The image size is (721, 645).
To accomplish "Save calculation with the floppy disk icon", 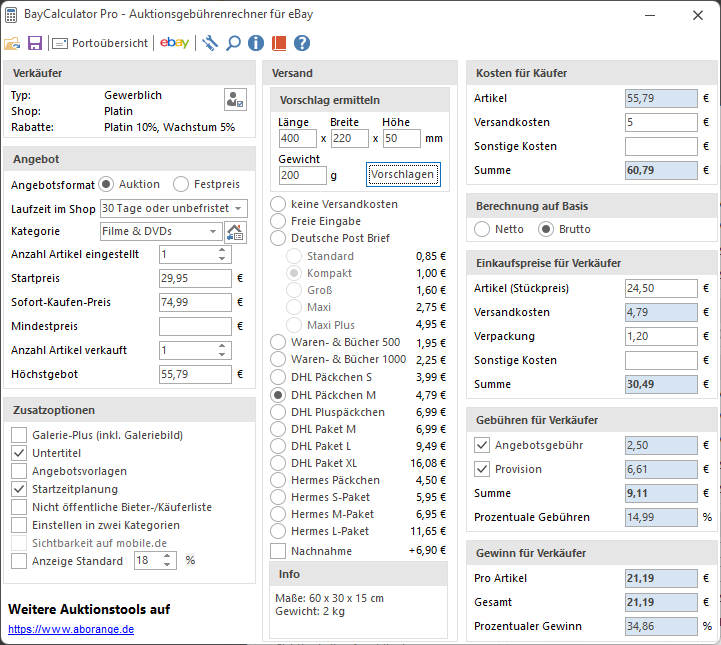I will coord(35,43).
